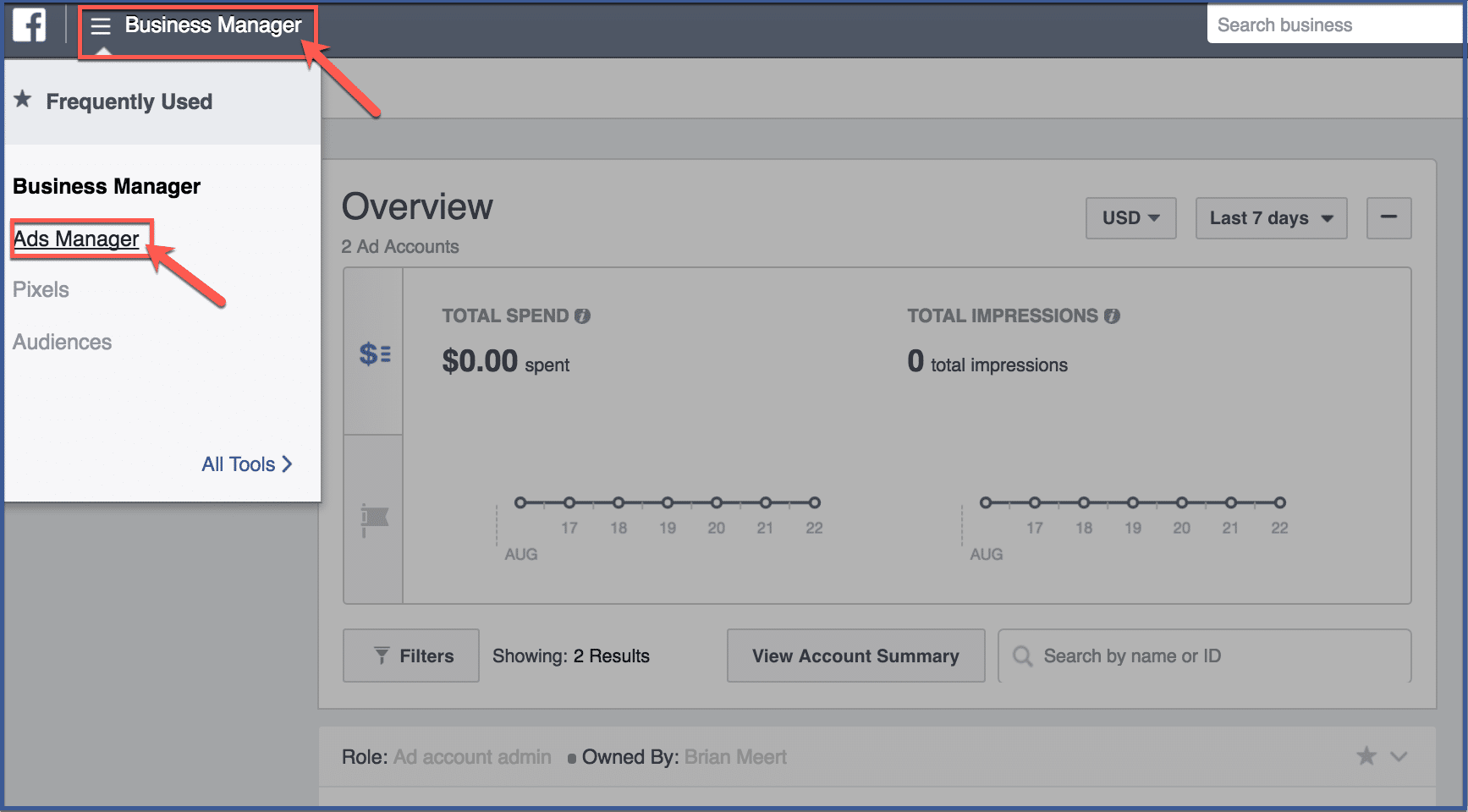The image size is (1468, 812).
Task: Click the Aug 22 point on spend chart
Action: 814,502
